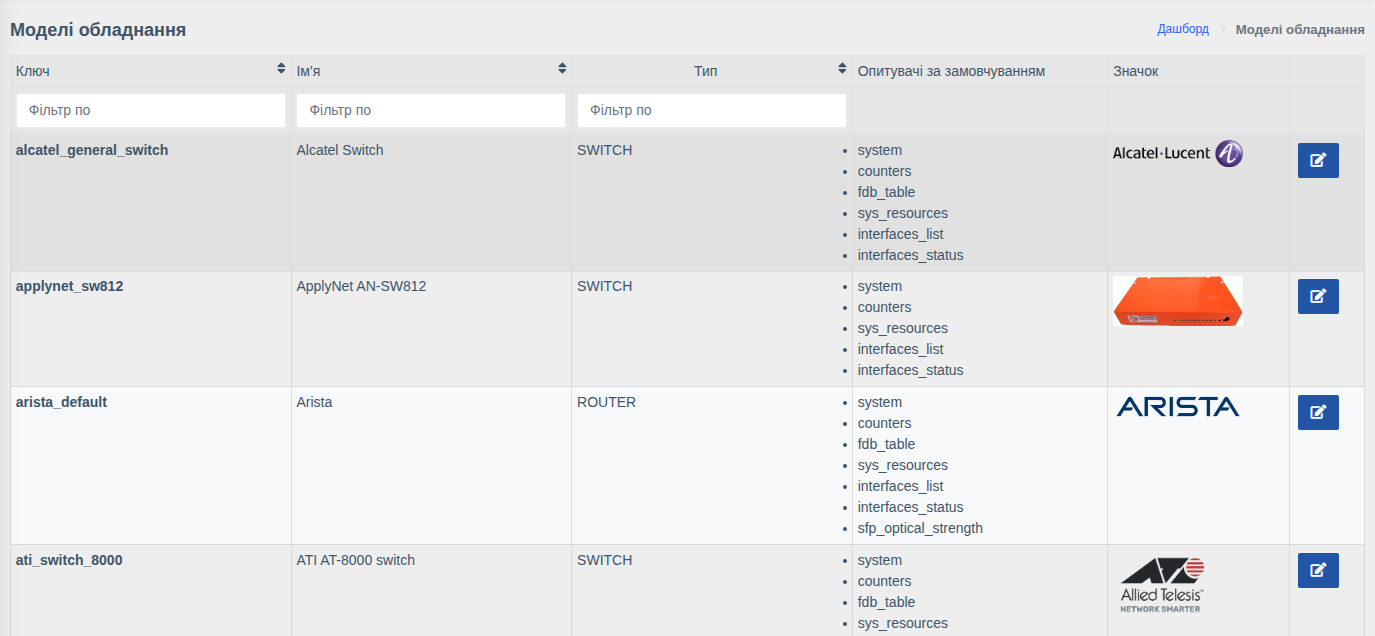
Task: Edit the alcatel_general_switch model
Action: (1318, 160)
